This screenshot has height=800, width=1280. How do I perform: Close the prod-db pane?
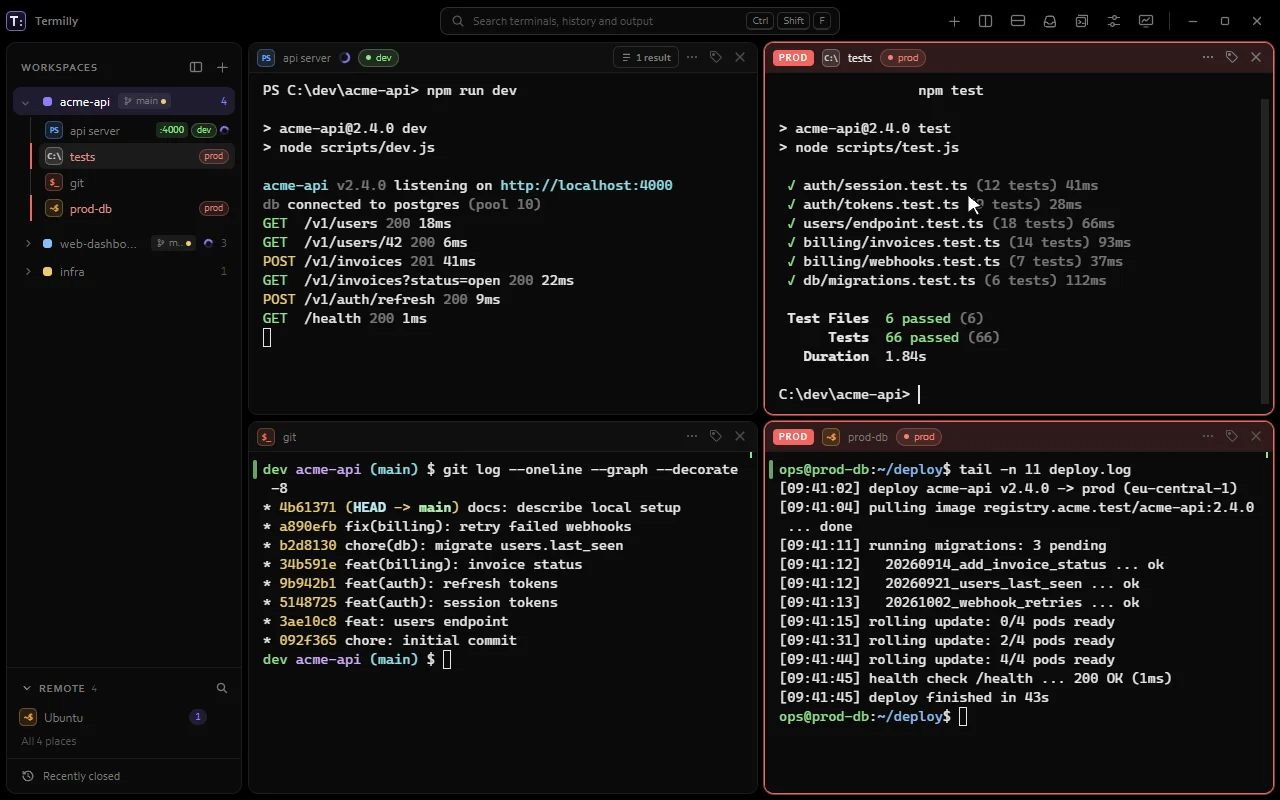tap(1256, 436)
